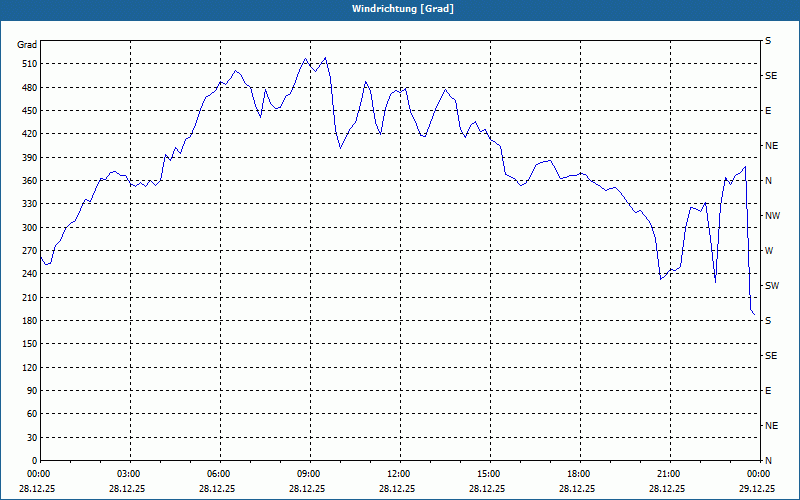Select the 06:00 time label

[218, 474]
